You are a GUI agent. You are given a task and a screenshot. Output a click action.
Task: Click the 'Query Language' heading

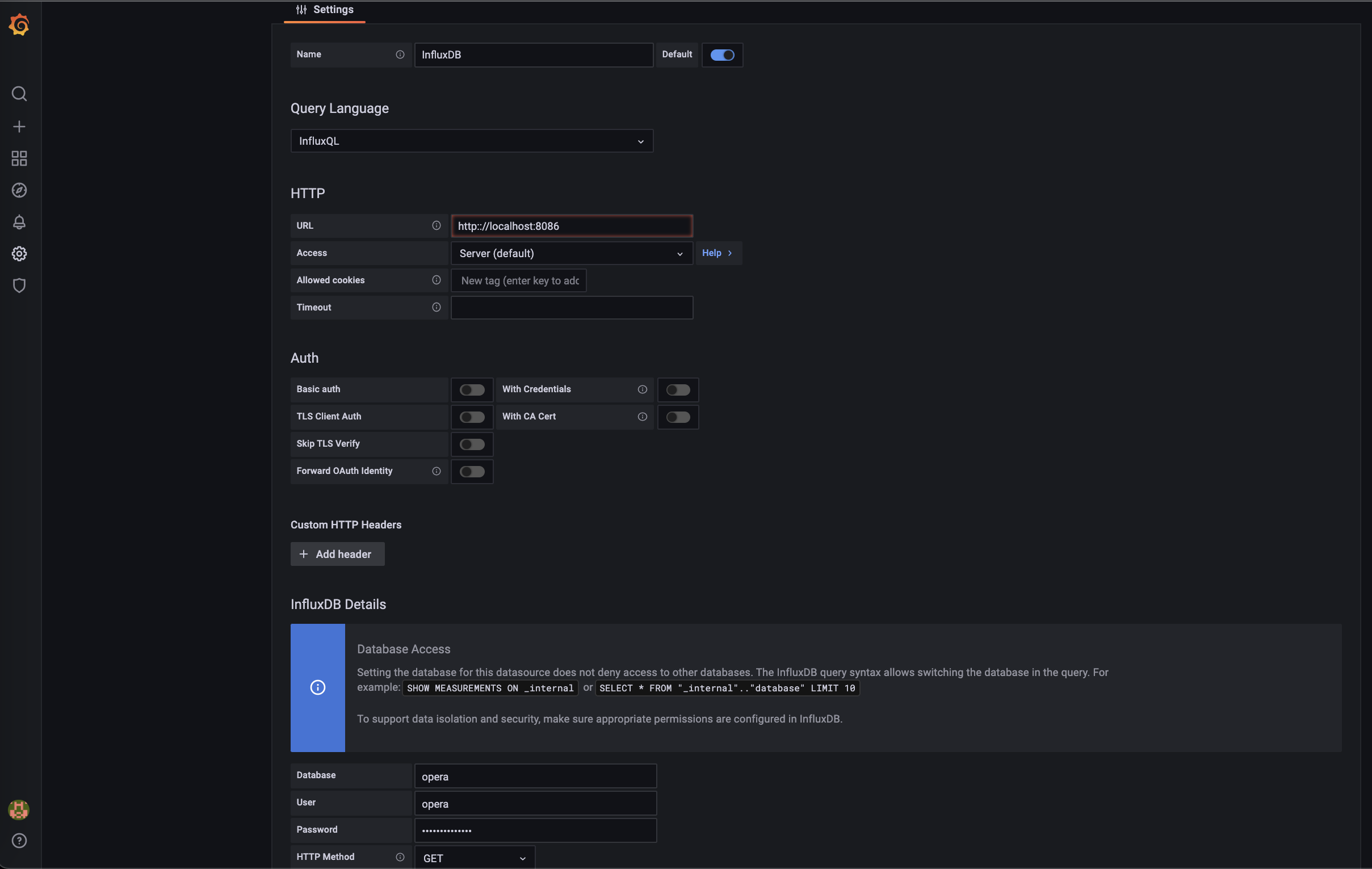pos(339,108)
